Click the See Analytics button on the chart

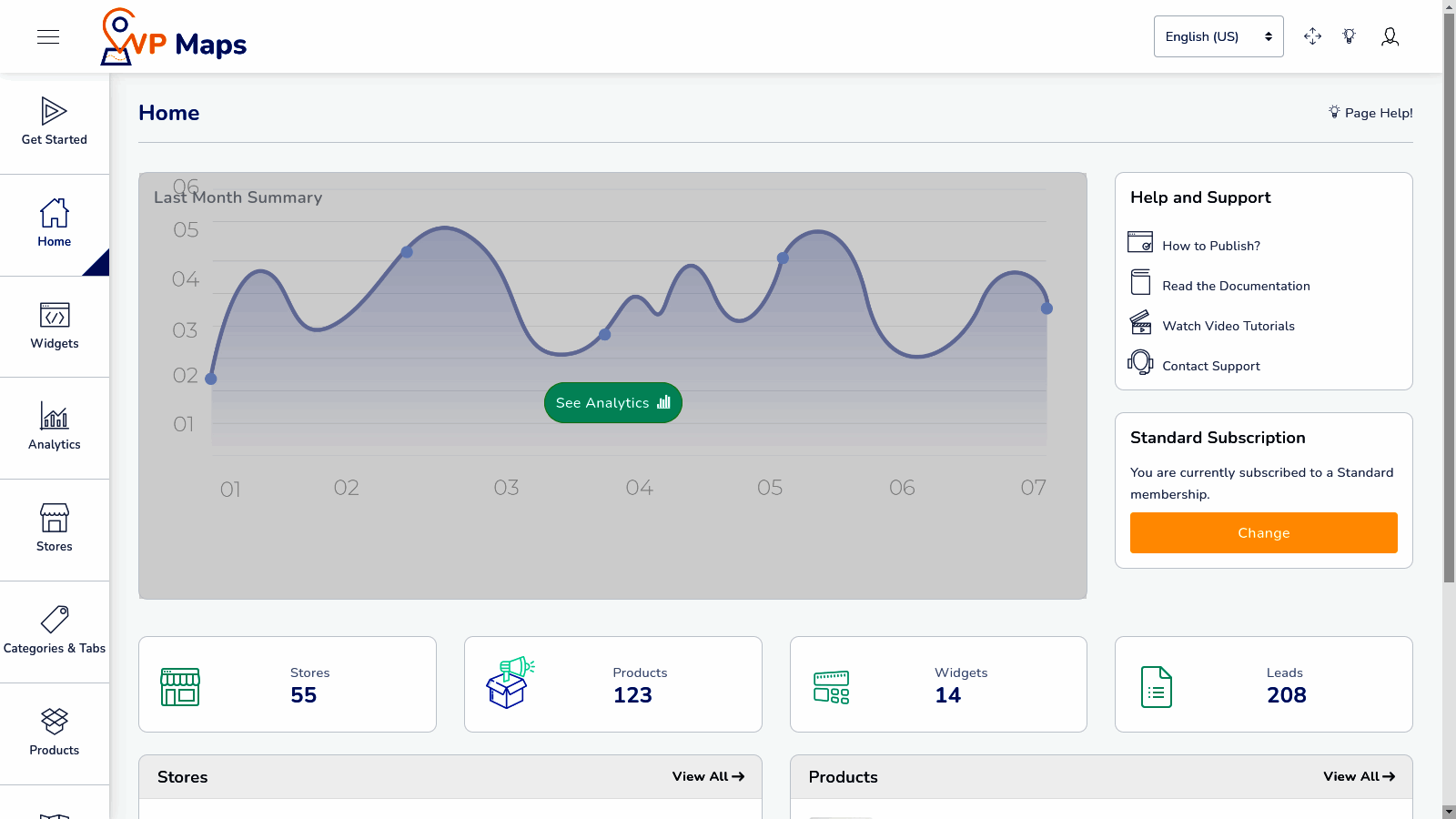click(612, 402)
